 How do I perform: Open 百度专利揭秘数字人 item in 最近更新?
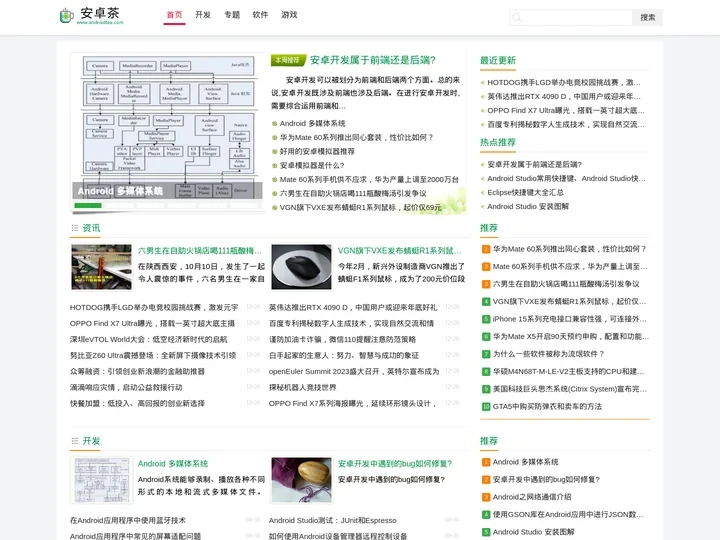click(x=566, y=124)
